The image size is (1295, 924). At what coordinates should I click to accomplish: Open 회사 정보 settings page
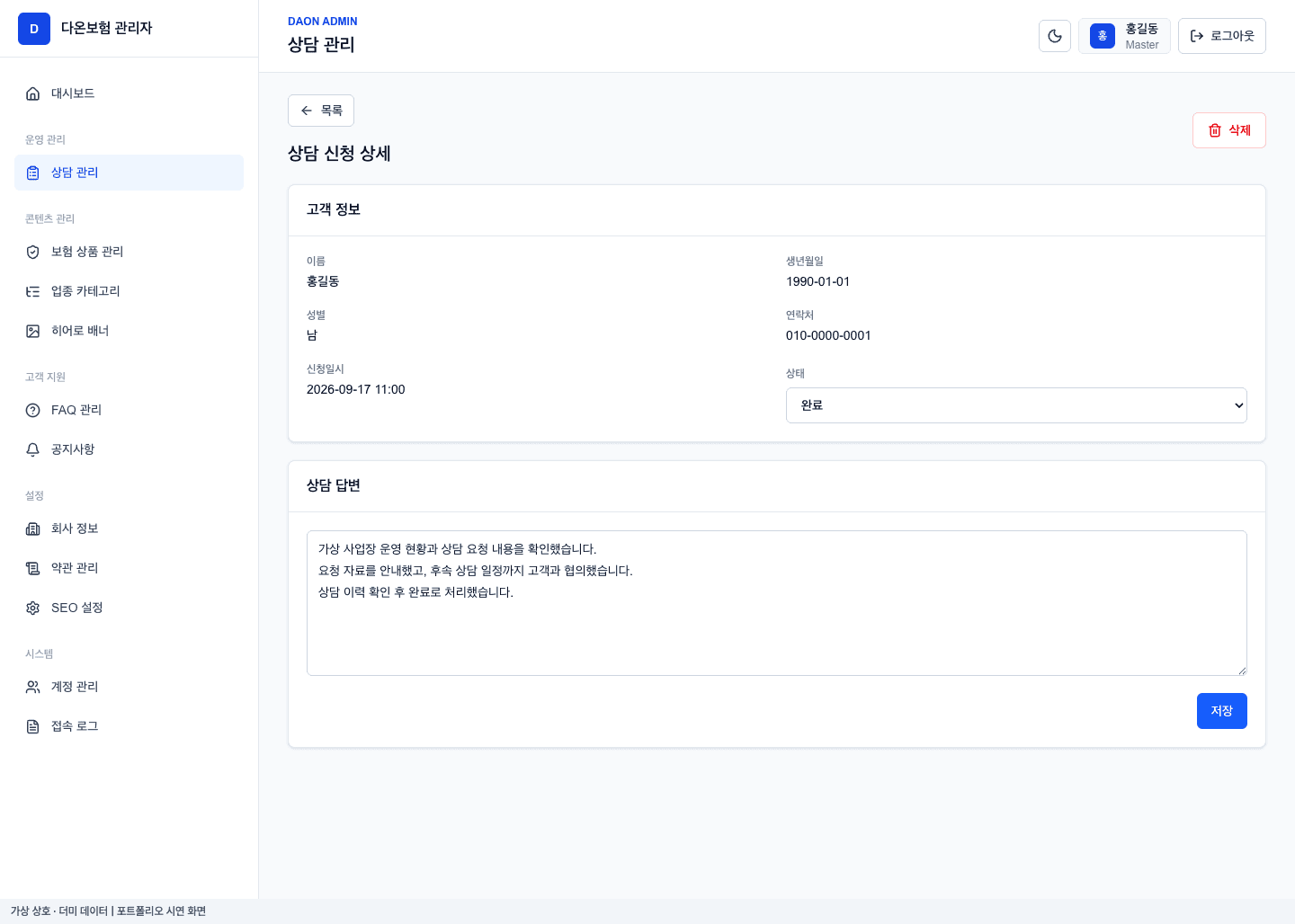coord(129,529)
